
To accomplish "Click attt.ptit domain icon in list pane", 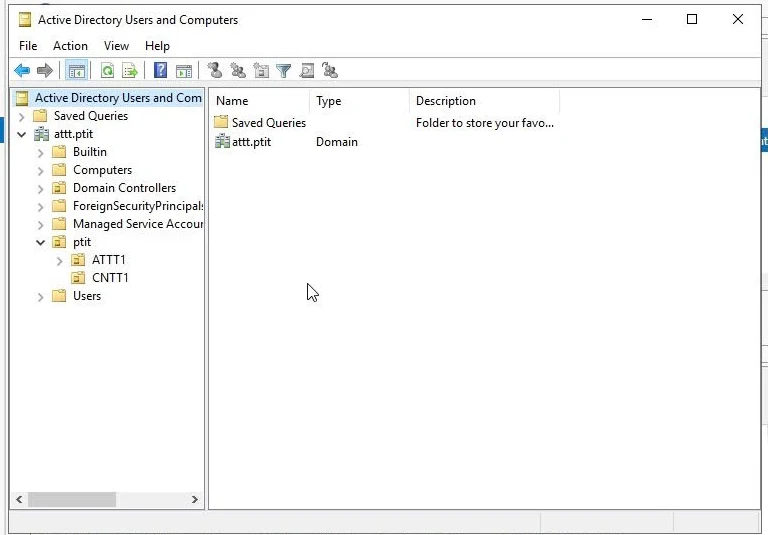I will point(222,141).
